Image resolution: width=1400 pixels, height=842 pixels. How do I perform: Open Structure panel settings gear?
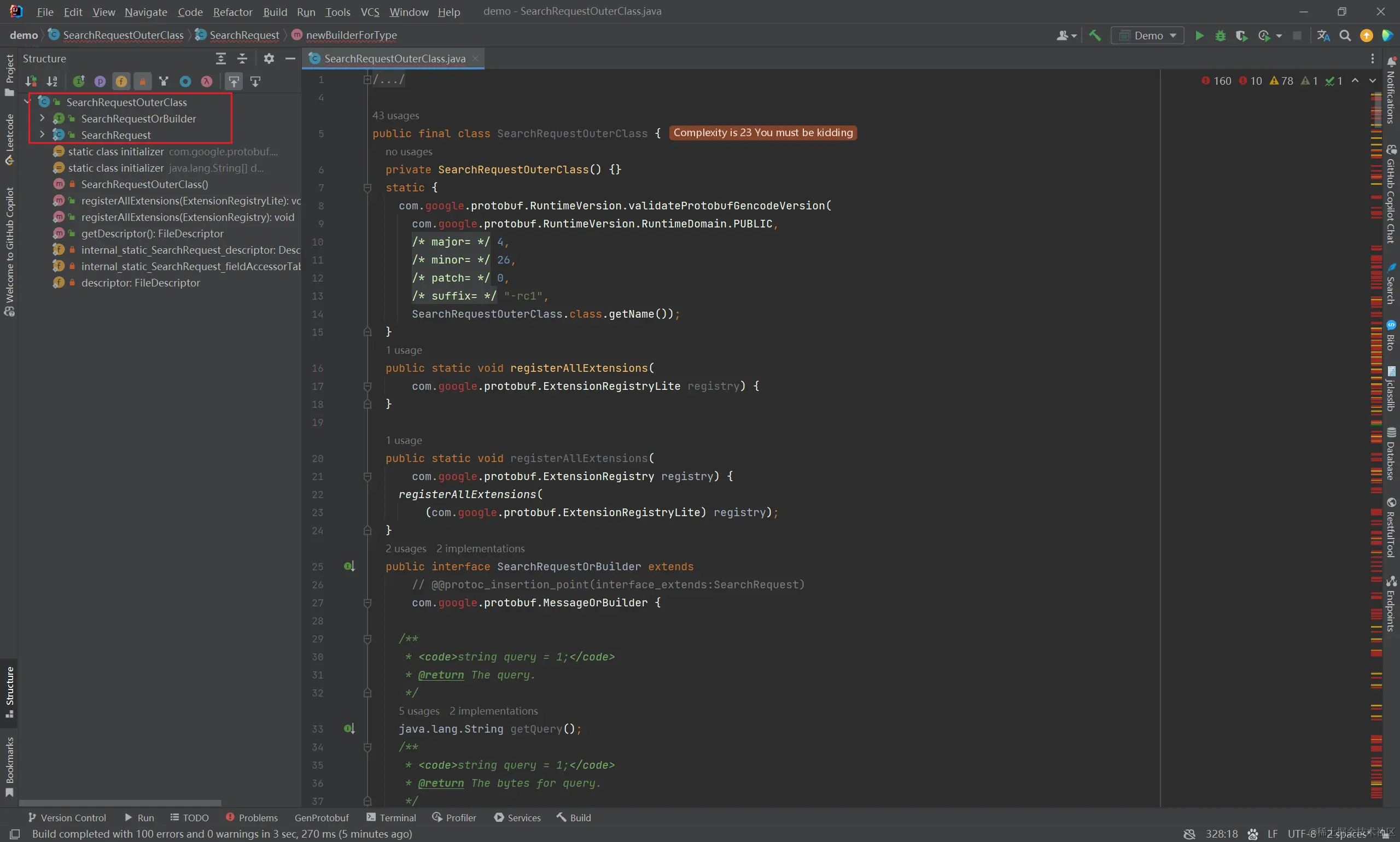coord(269,59)
